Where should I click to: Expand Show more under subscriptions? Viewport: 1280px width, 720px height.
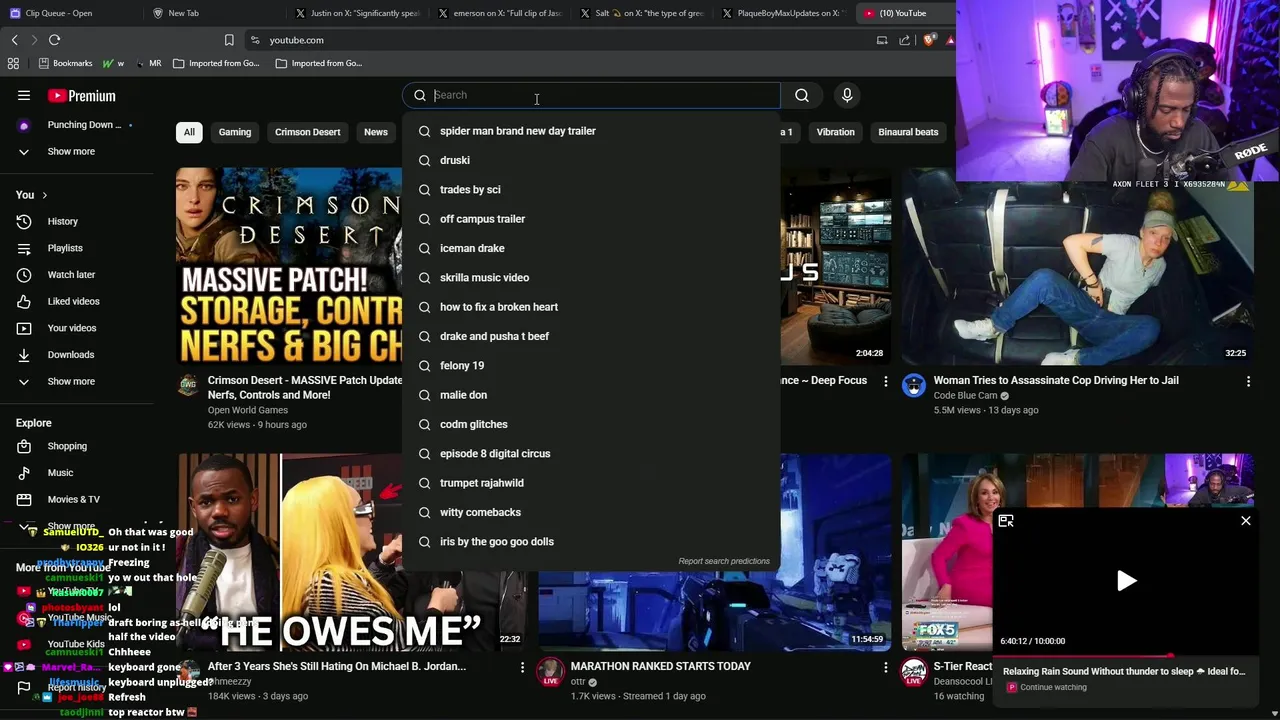pos(71,152)
